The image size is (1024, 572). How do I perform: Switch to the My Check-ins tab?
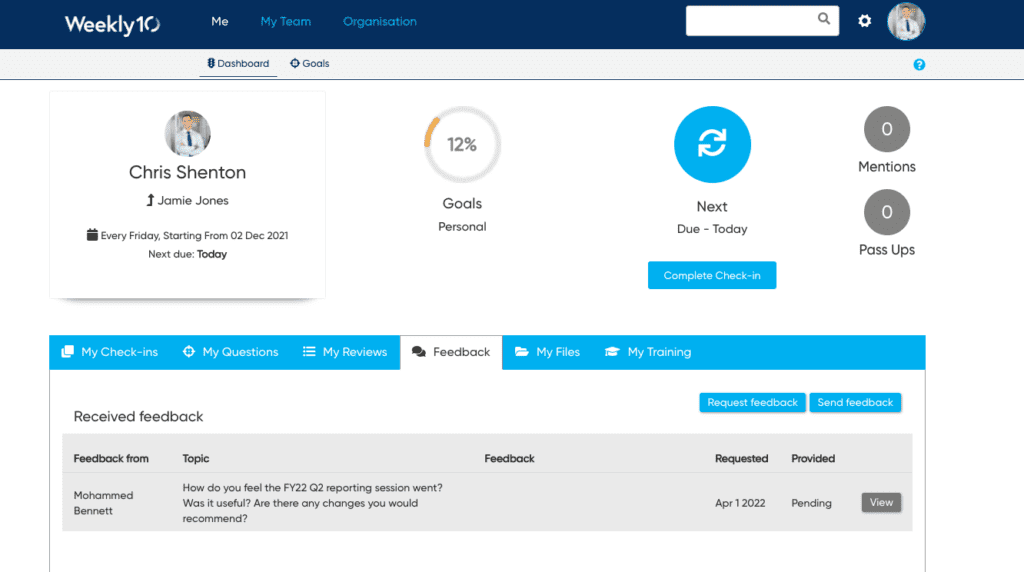click(110, 352)
